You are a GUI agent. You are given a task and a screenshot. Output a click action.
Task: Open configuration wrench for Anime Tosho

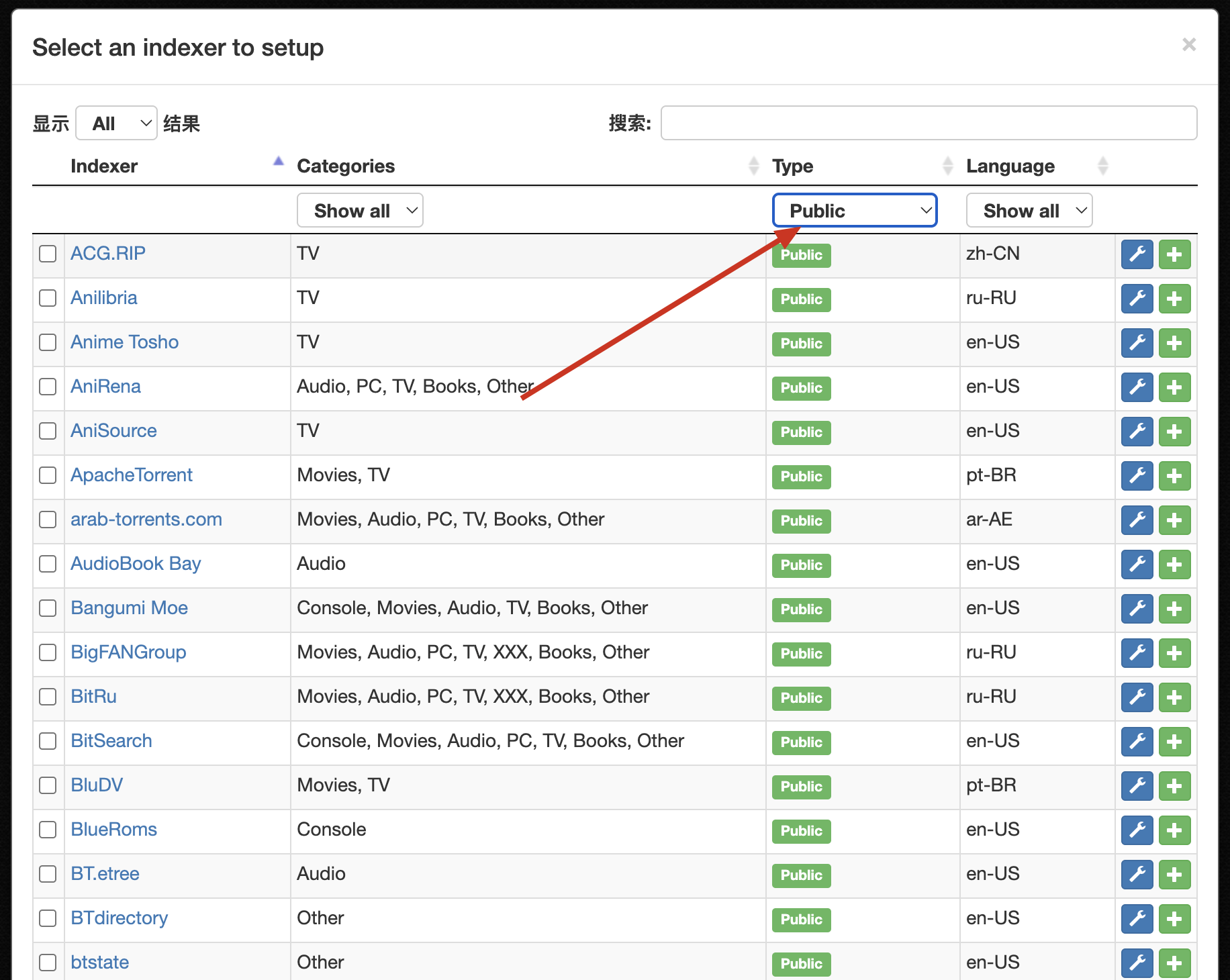point(1137,343)
